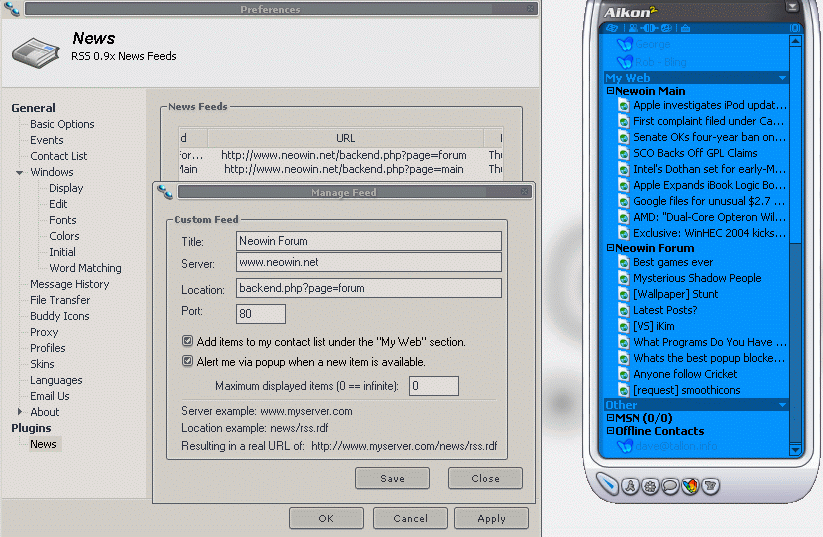This screenshot has height=537, width=823.
Task: Click the AIM running man icon
Action: (630, 487)
